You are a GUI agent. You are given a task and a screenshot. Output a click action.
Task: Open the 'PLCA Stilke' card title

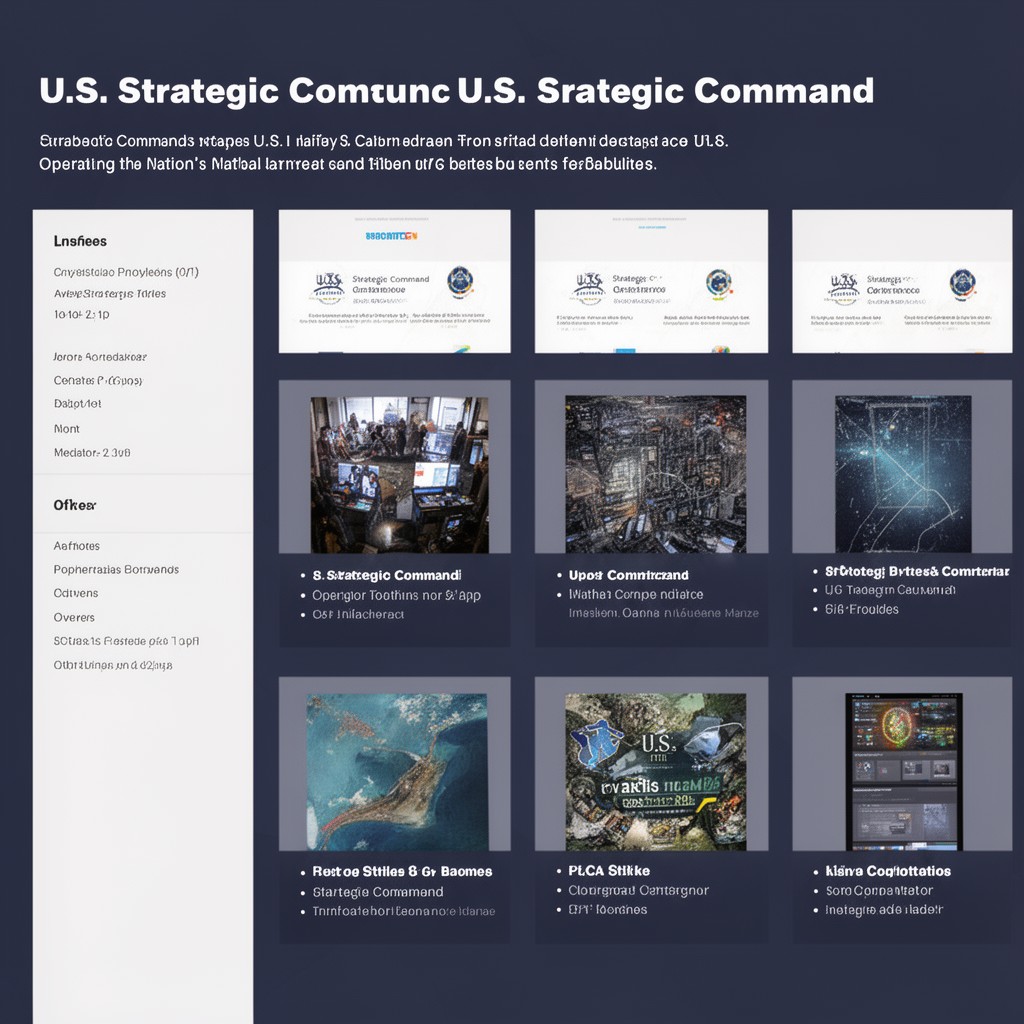click(x=609, y=871)
